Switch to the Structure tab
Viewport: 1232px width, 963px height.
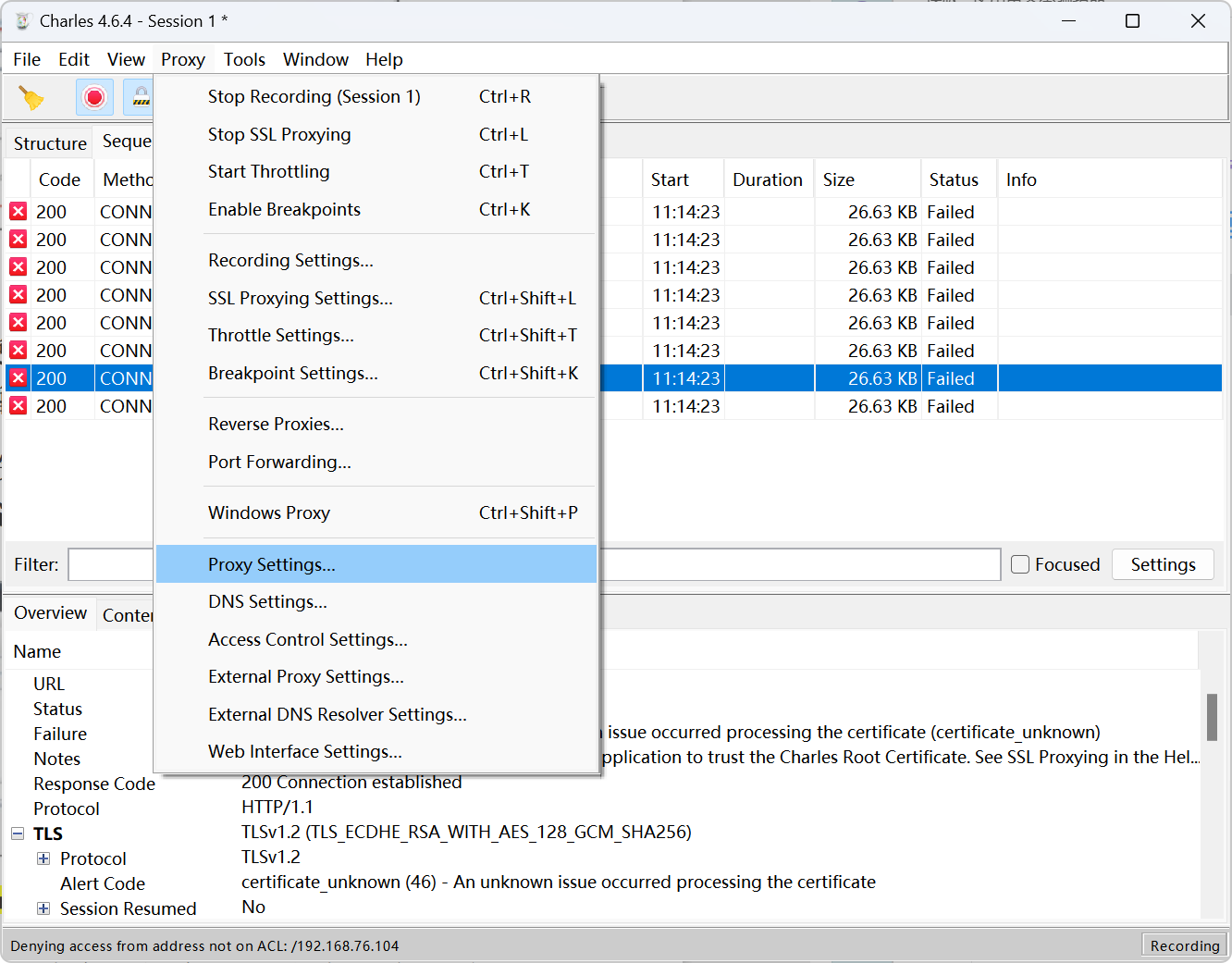(50, 143)
